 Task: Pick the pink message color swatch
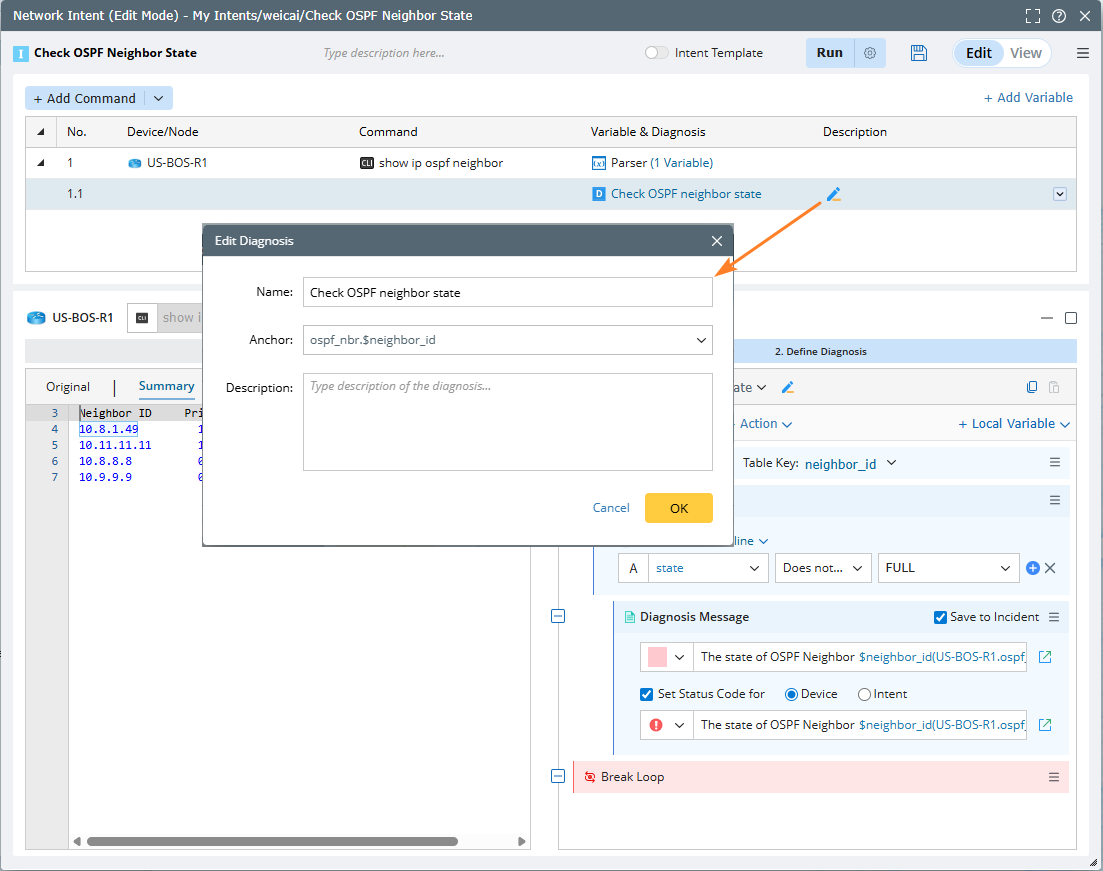point(658,657)
